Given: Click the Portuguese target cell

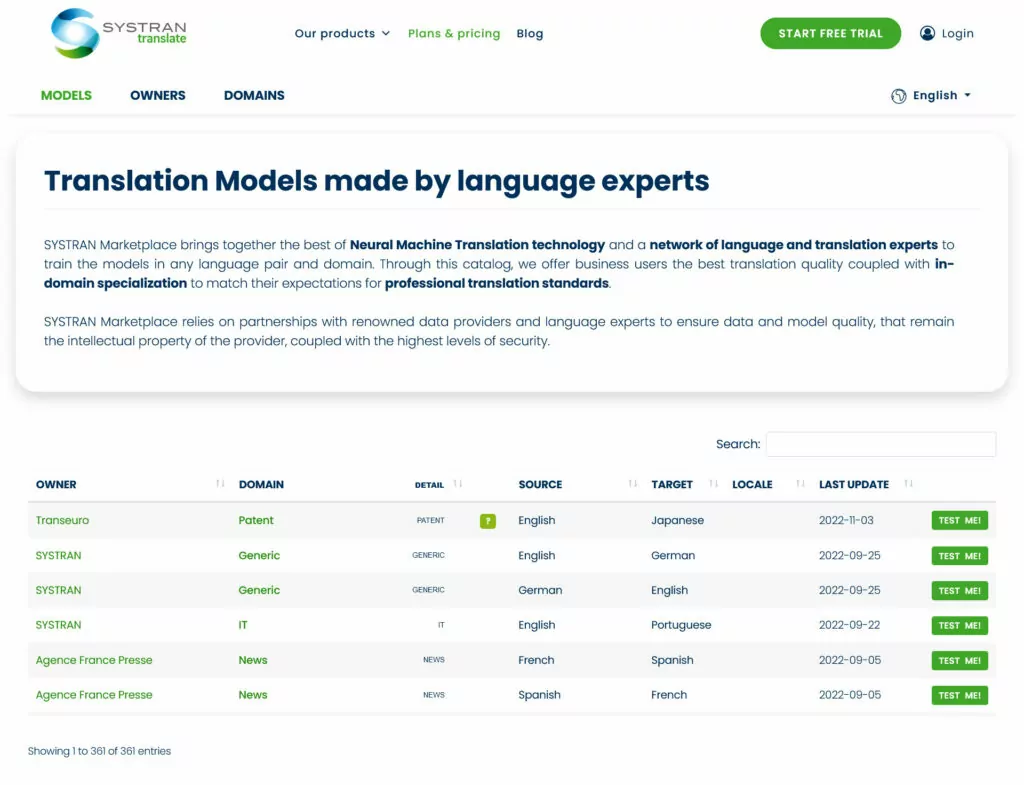Looking at the screenshot, I should (681, 625).
